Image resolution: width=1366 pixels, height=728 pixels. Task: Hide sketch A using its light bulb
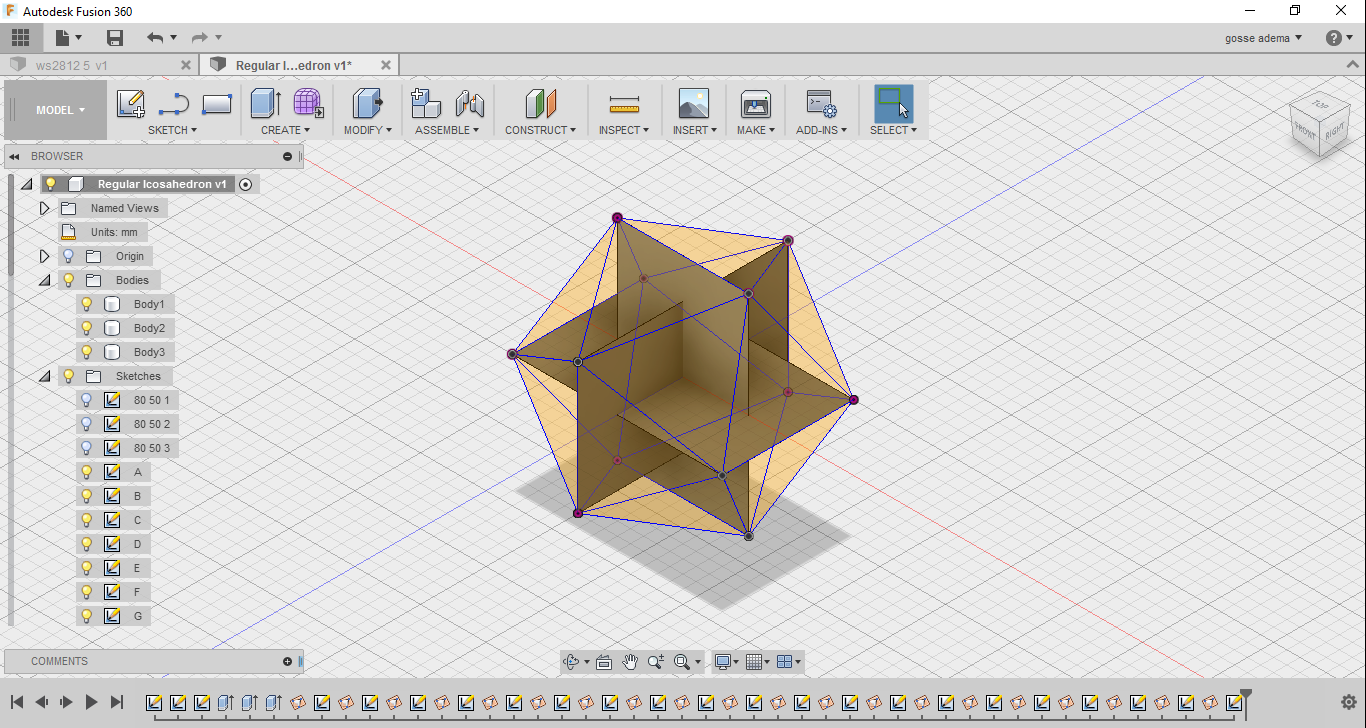click(x=87, y=472)
